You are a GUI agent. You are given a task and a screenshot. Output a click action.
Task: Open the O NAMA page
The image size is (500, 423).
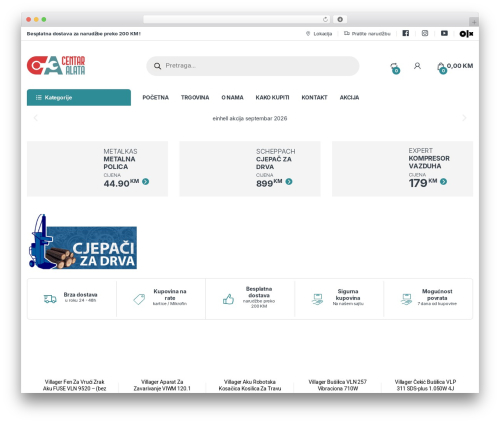click(x=232, y=97)
